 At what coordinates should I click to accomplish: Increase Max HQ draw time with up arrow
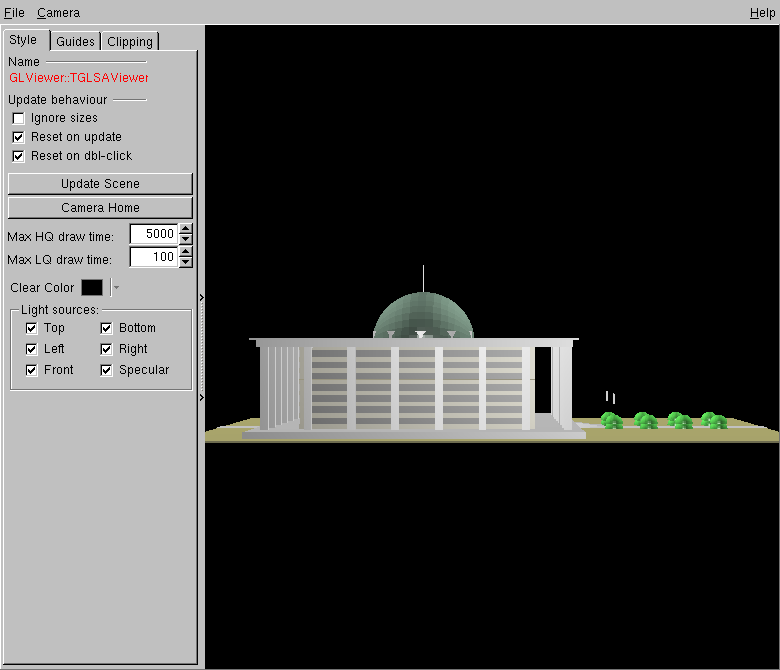[186, 230]
